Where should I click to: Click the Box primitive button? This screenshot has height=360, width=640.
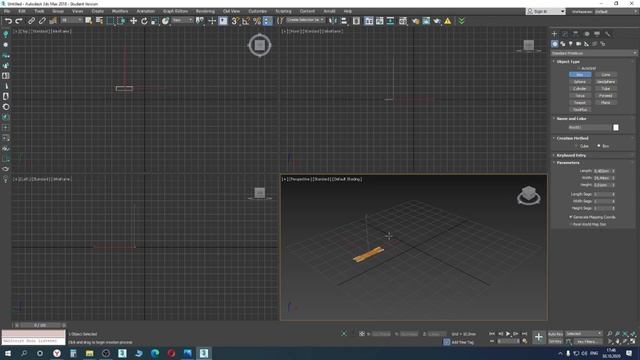click(x=580, y=75)
